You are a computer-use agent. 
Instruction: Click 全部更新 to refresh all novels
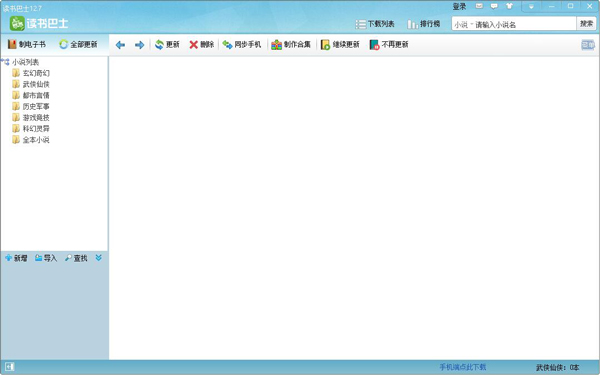tap(78, 44)
